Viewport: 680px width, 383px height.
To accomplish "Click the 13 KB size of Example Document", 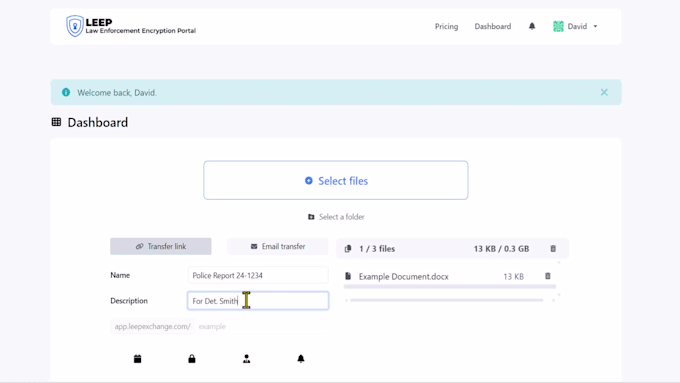I will [x=513, y=277].
